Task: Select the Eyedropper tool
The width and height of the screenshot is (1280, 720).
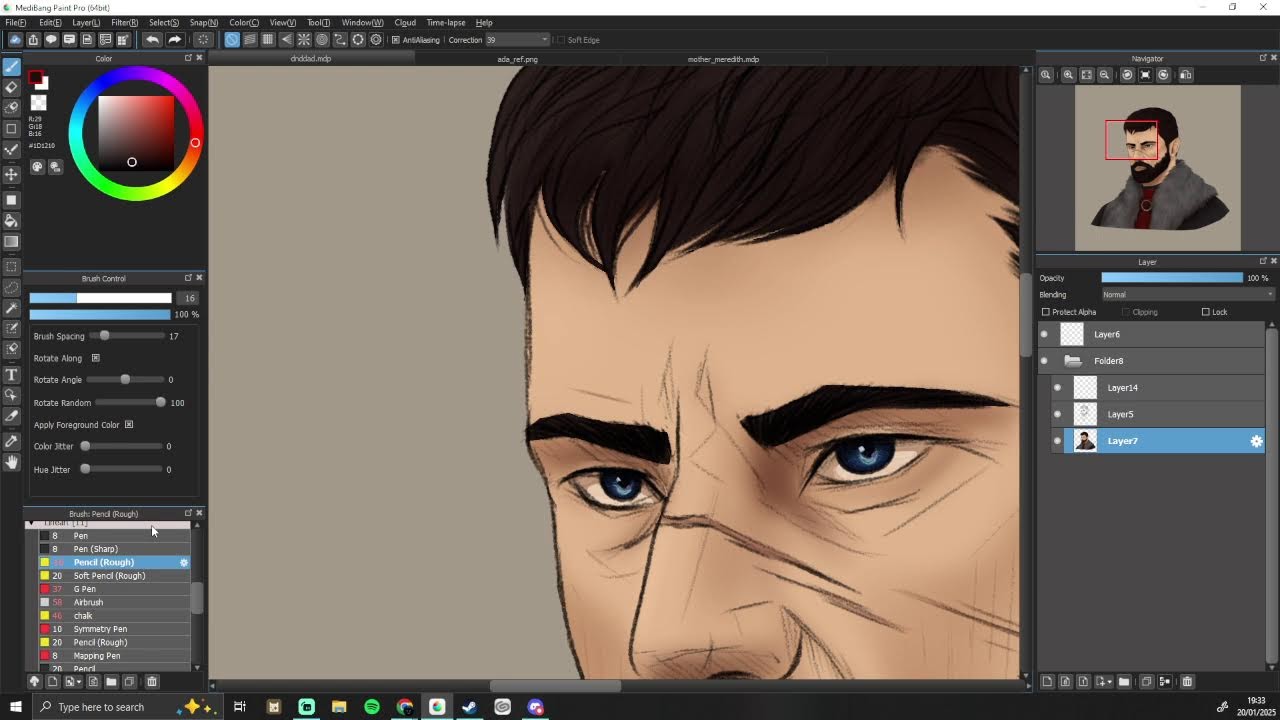Action: pyautogui.click(x=12, y=441)
